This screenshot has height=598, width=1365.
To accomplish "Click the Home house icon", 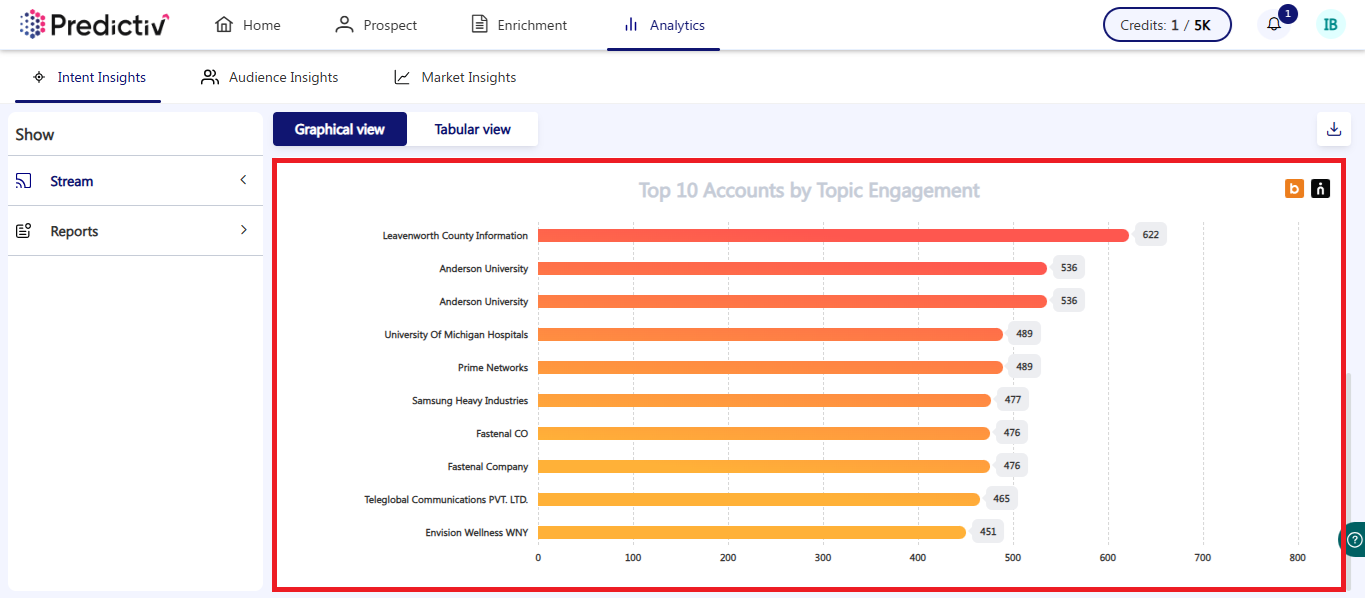I will click(224, 25).
